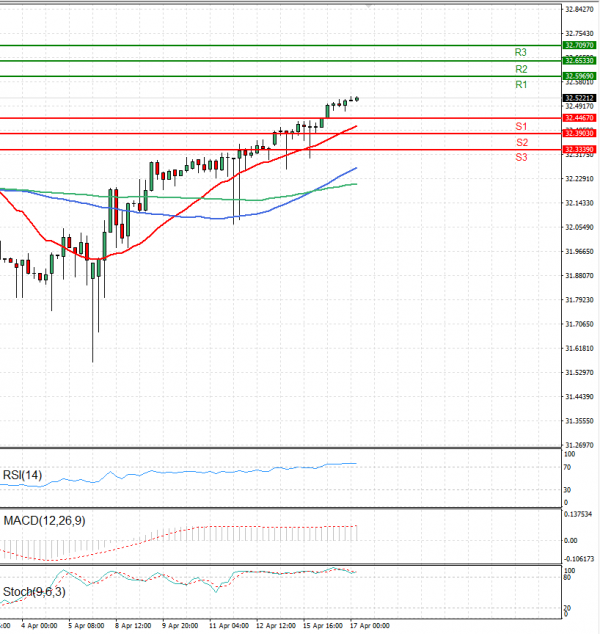Click the 12 Apr 12:00 time label
The width and height of the screenshot is (600, 634).
coord(276,626)
